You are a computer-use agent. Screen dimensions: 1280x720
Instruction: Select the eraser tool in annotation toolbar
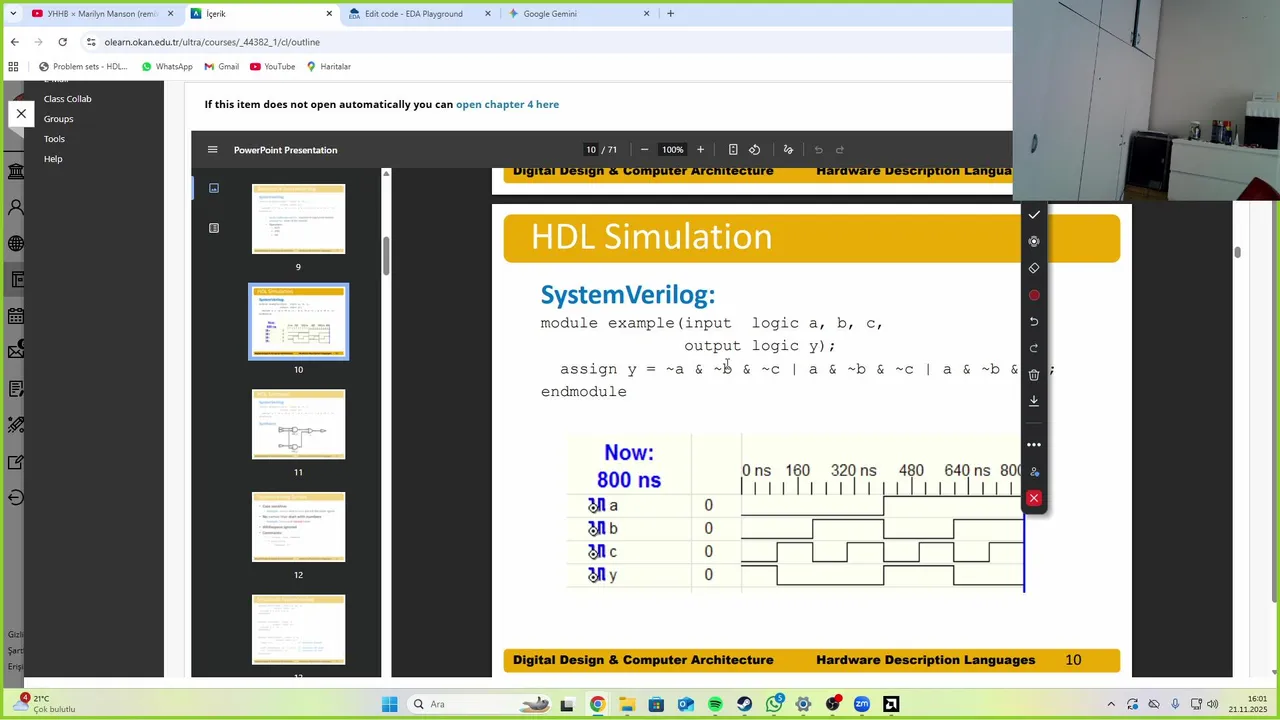coord(1034,268)
